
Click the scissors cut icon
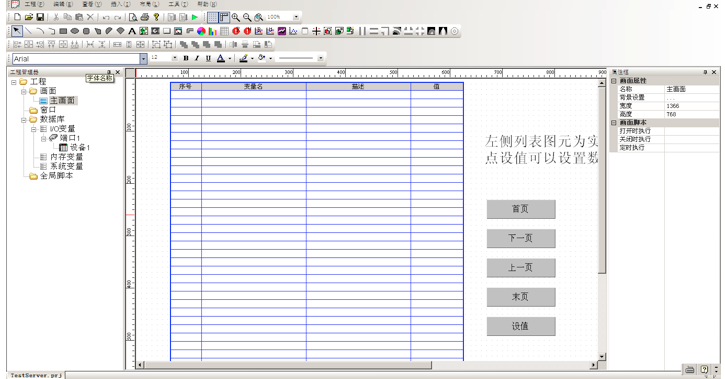[x=56, y=17]
